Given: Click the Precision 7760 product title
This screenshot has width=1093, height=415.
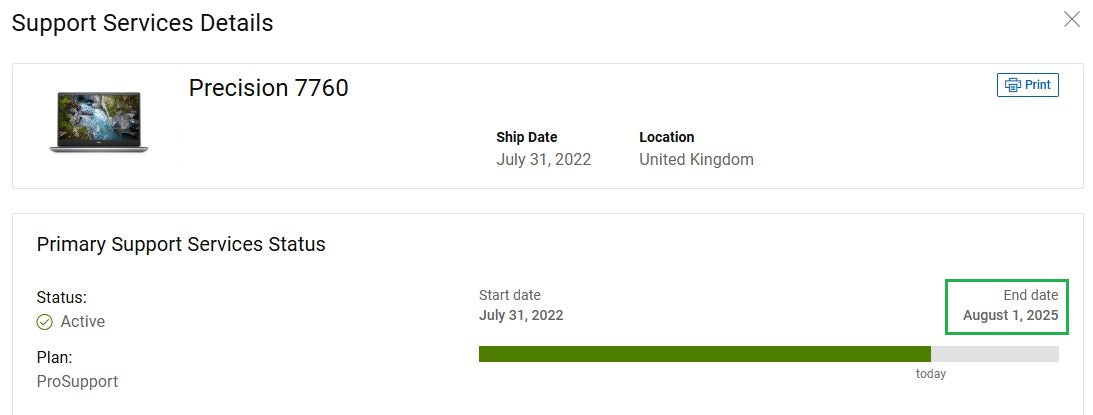Looking at the screenshot, I should [x=268, y=88].
